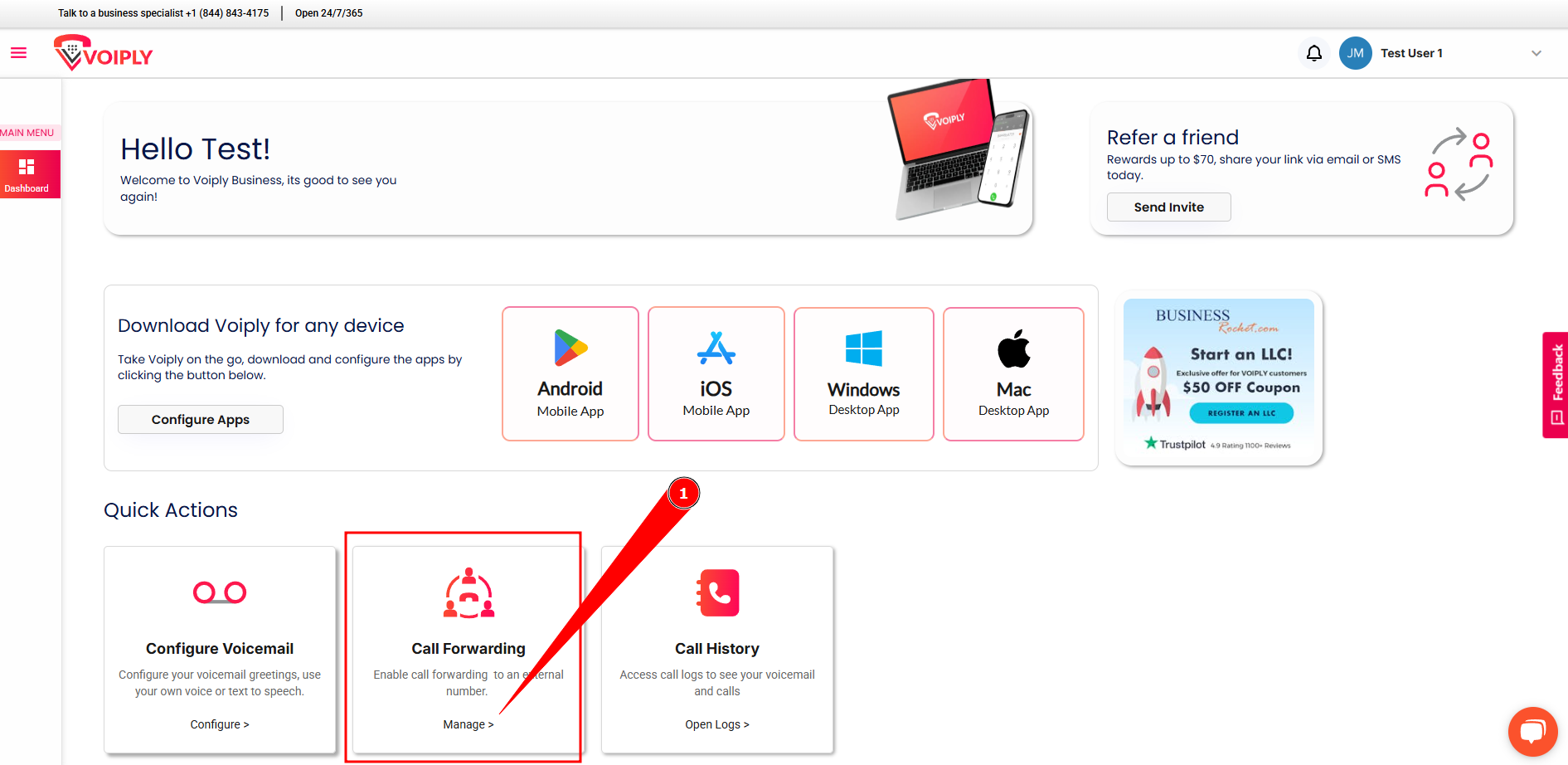Click the Call History heading
The width and height of the screenshot is (1568, 765).
[717, 649]
